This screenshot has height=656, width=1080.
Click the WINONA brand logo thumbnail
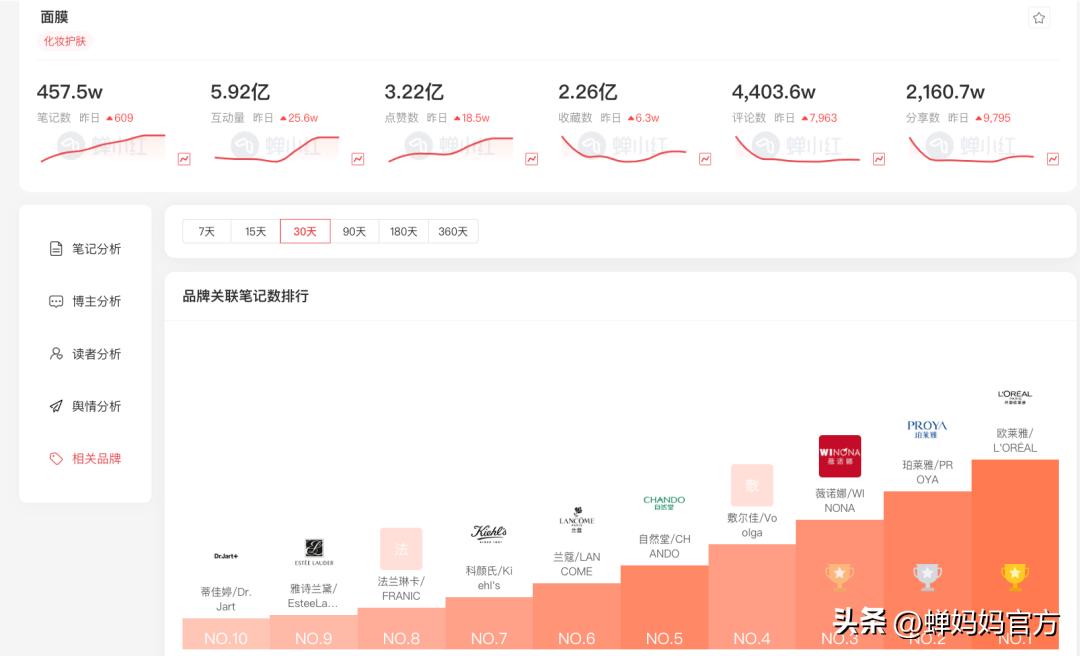tap(839, 457)
